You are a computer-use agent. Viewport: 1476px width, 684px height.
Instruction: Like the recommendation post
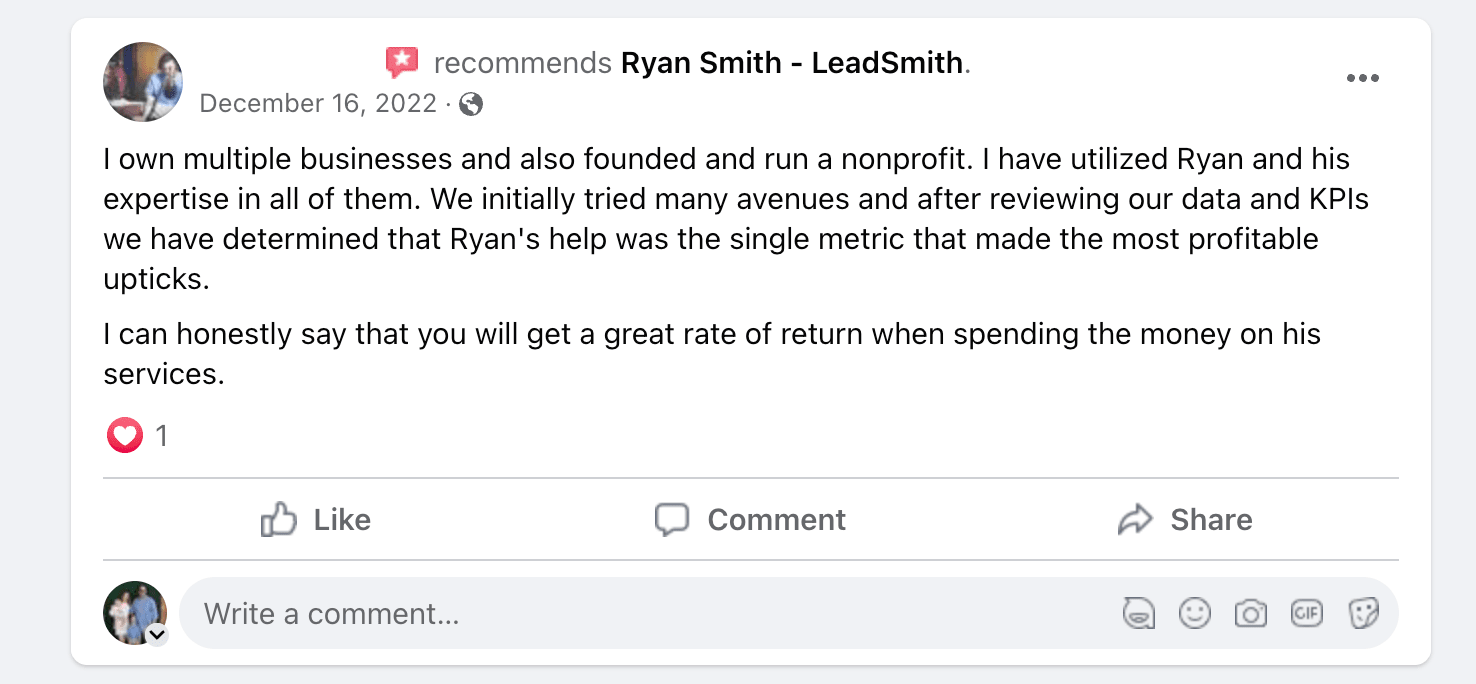pyautogui.click(x=316, y=520)
